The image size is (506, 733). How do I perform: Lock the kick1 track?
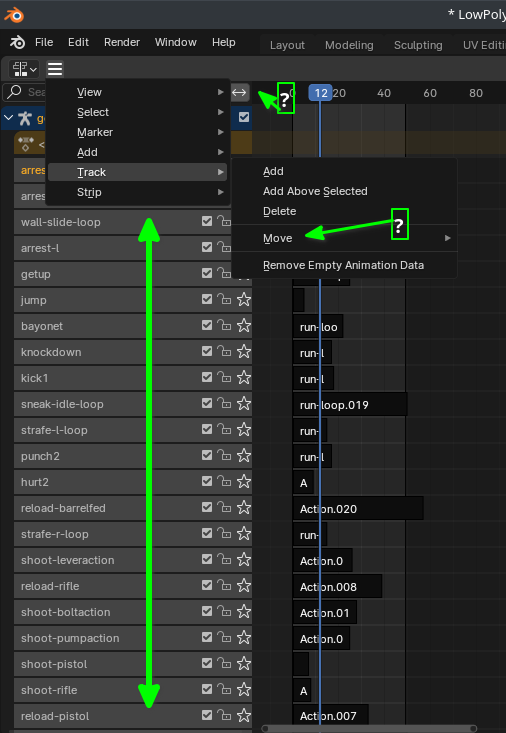pos(225,377)
